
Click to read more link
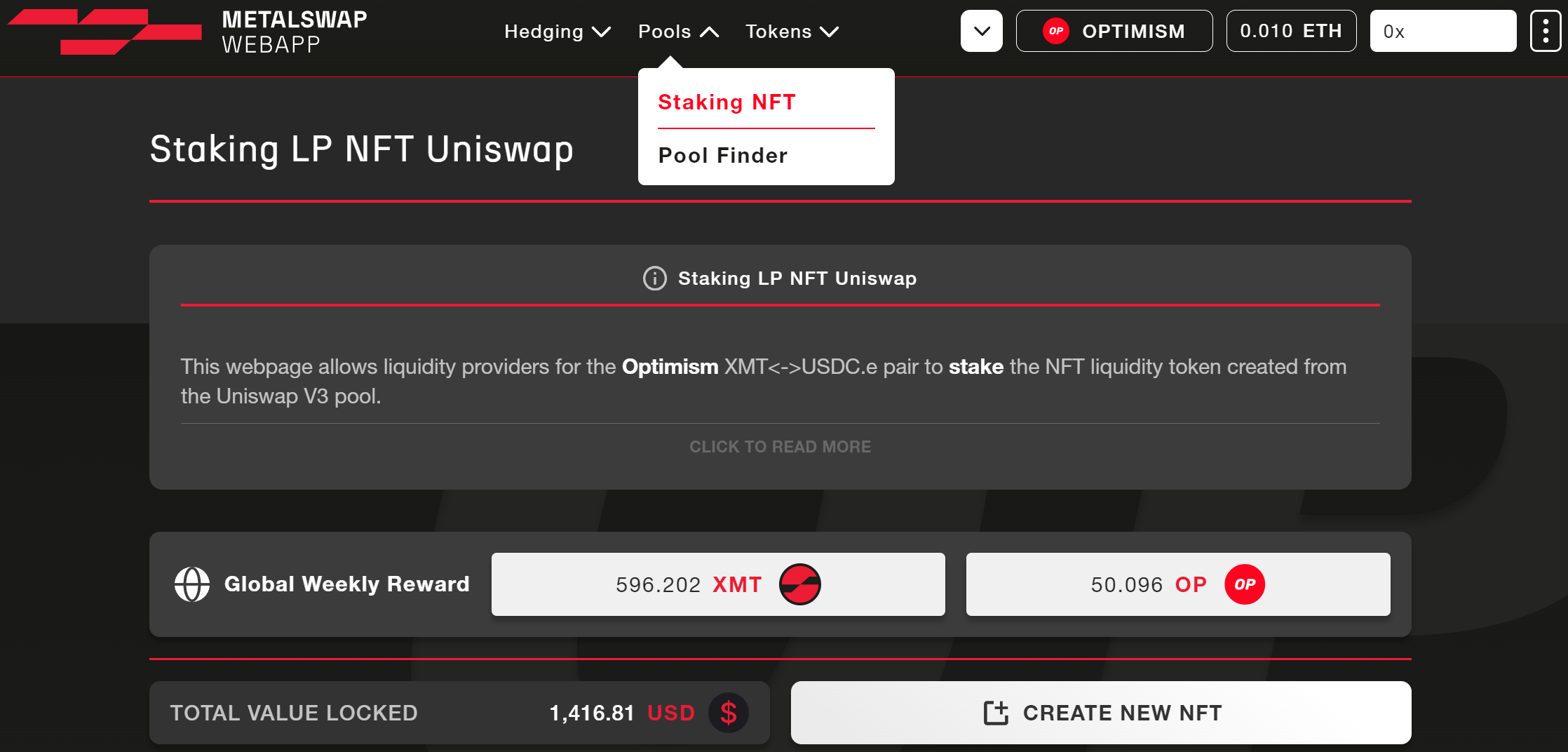pos(780,447)
